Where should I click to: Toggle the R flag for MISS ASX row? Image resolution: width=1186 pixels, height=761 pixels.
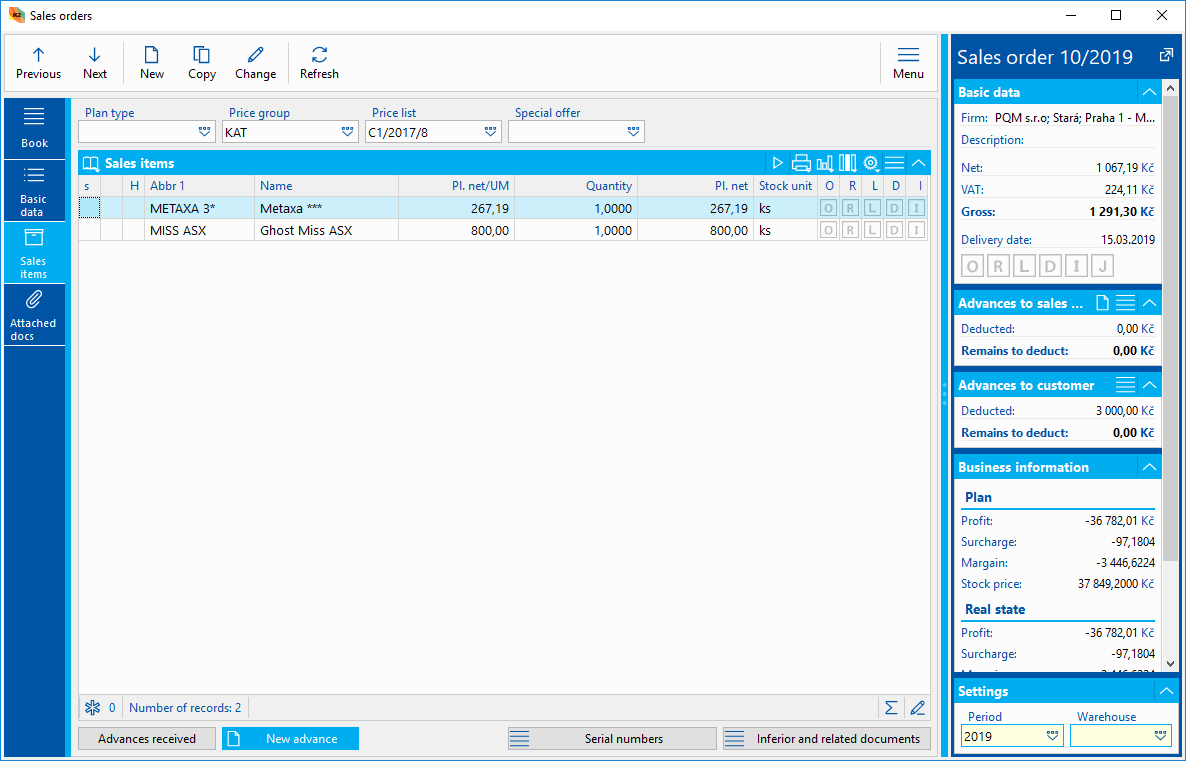coord(850,230)
